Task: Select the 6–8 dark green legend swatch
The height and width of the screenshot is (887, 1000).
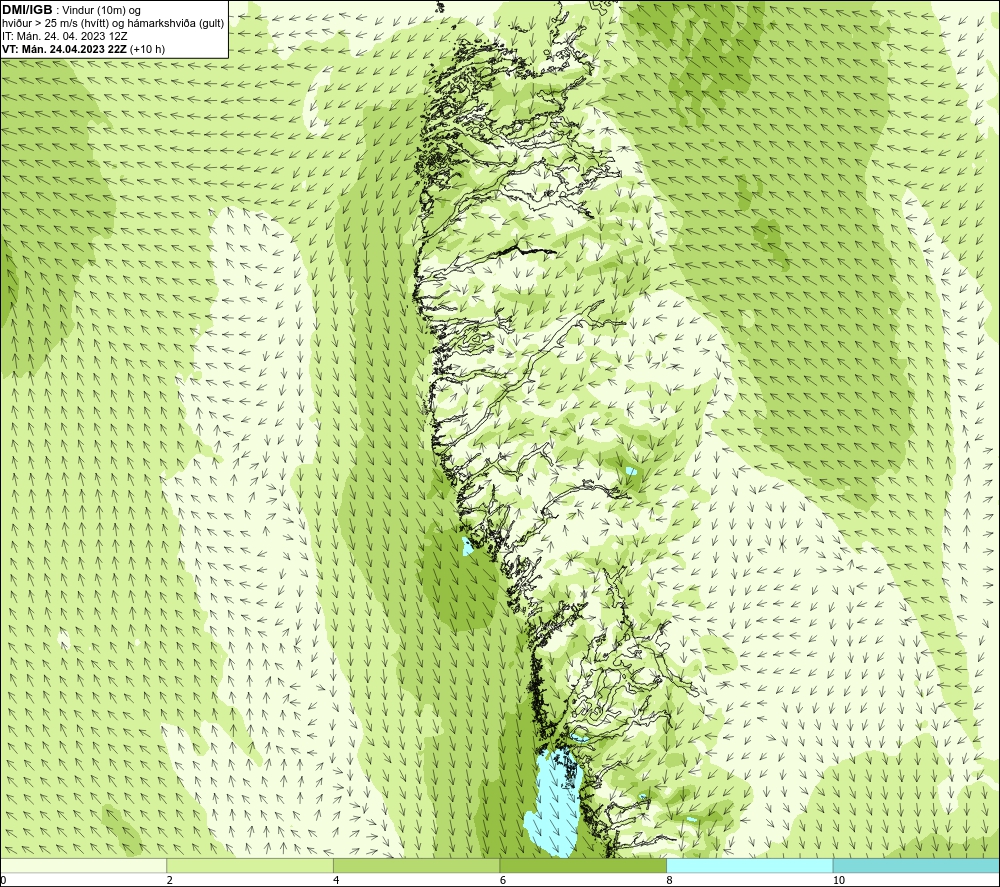Action: [583, 865]
